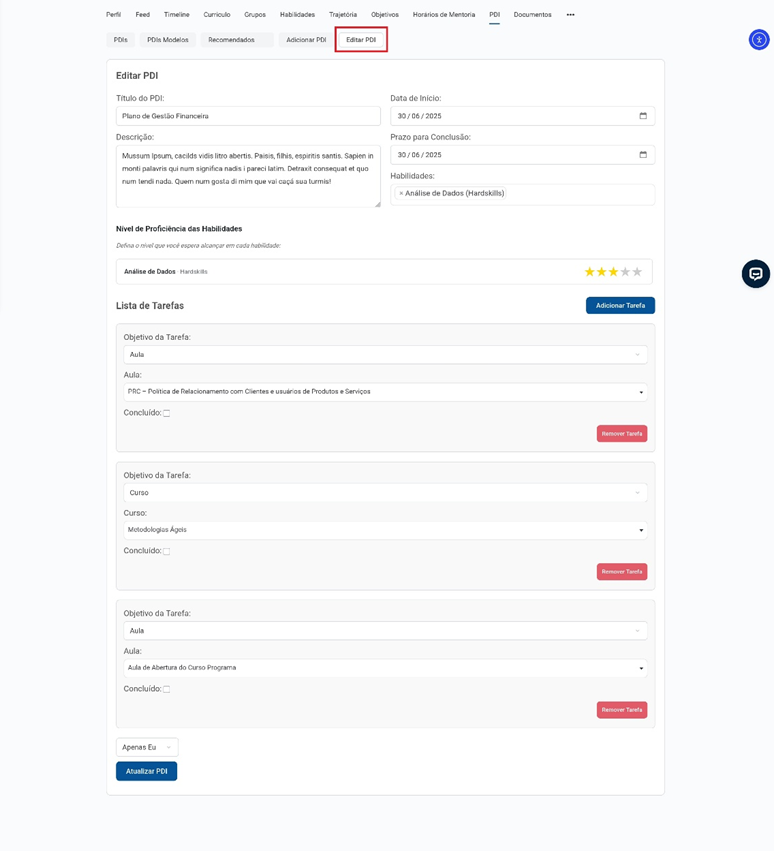
Task: Click into the Título do PDI field
Action: click(x=248, y=116)
